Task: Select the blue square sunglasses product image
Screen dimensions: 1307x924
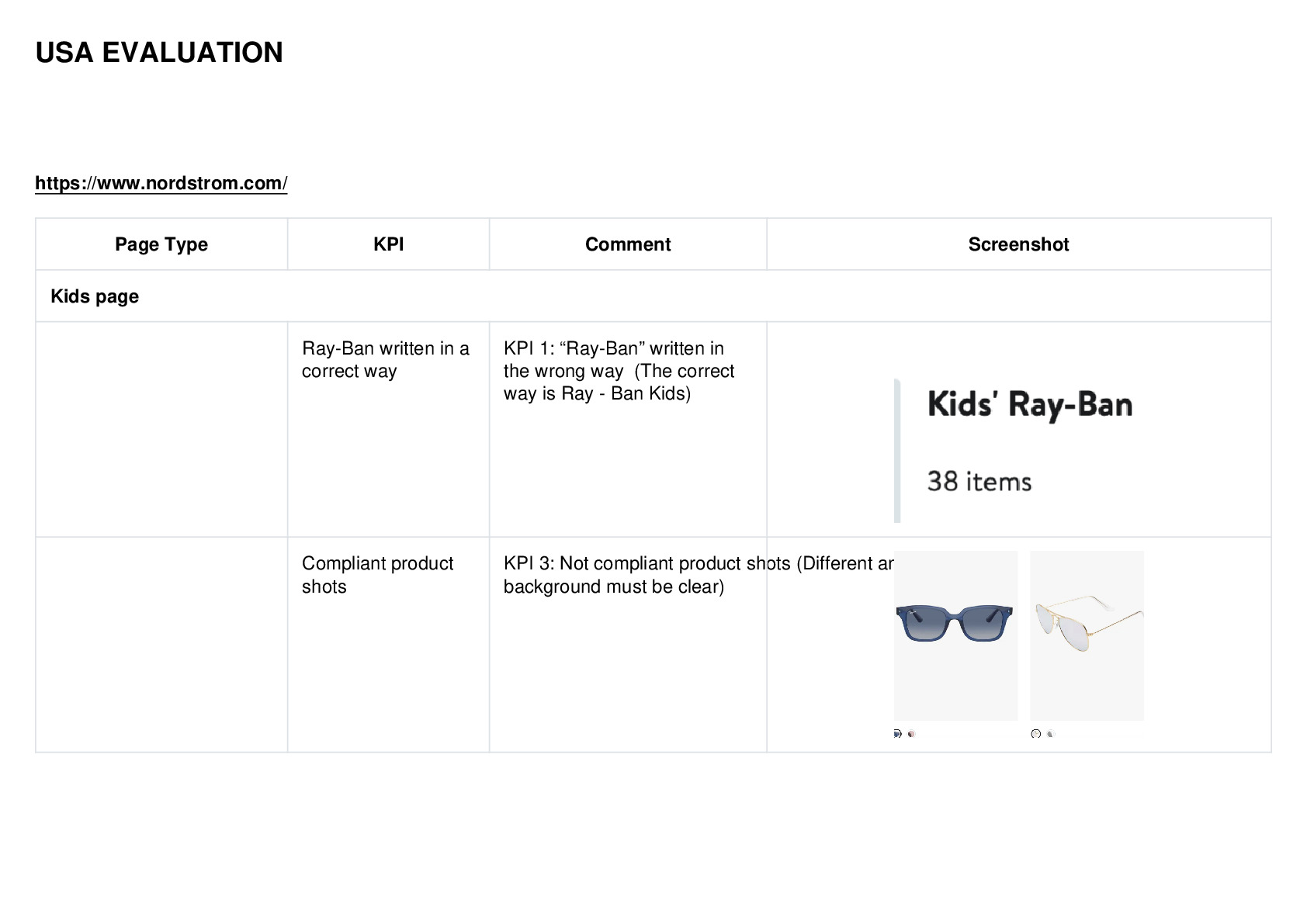Action: (955, 635)
